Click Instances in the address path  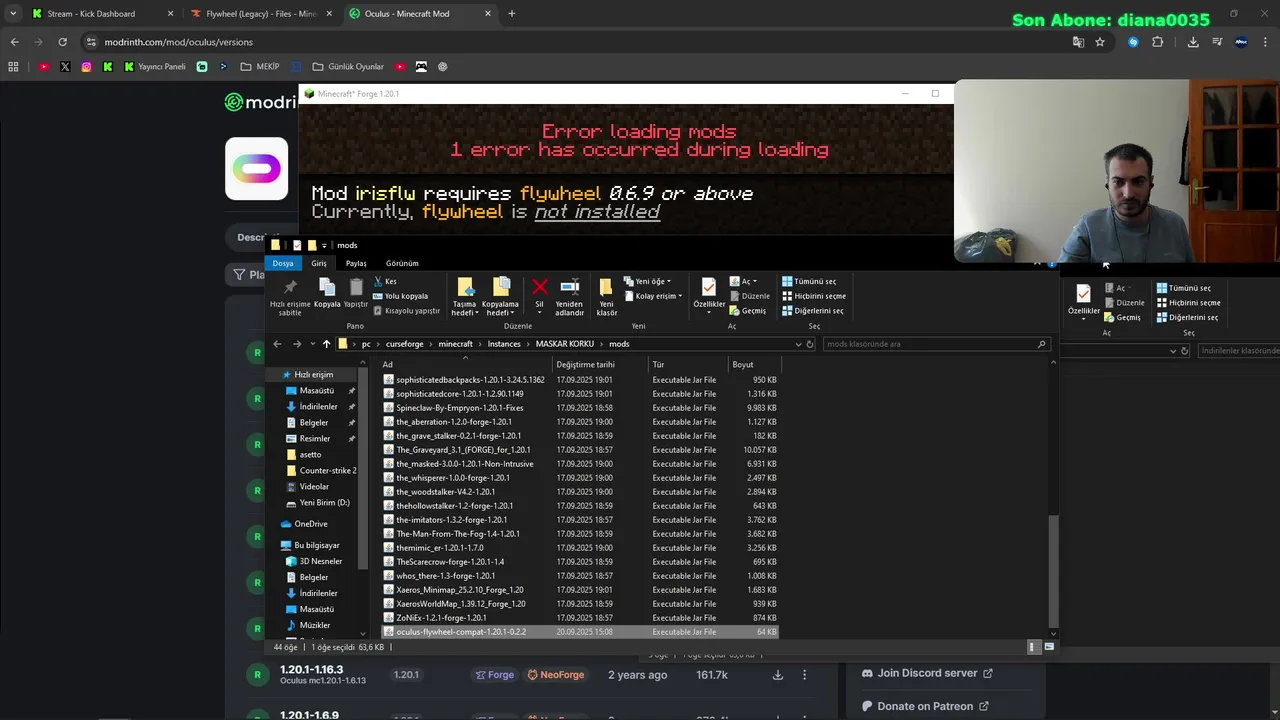504,344
